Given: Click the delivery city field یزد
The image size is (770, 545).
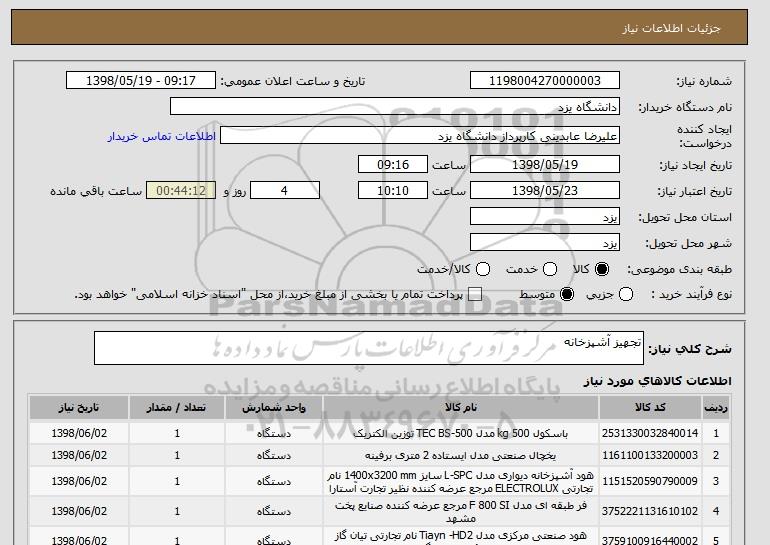Looking at the screenshot, I should tap(545, 243).
